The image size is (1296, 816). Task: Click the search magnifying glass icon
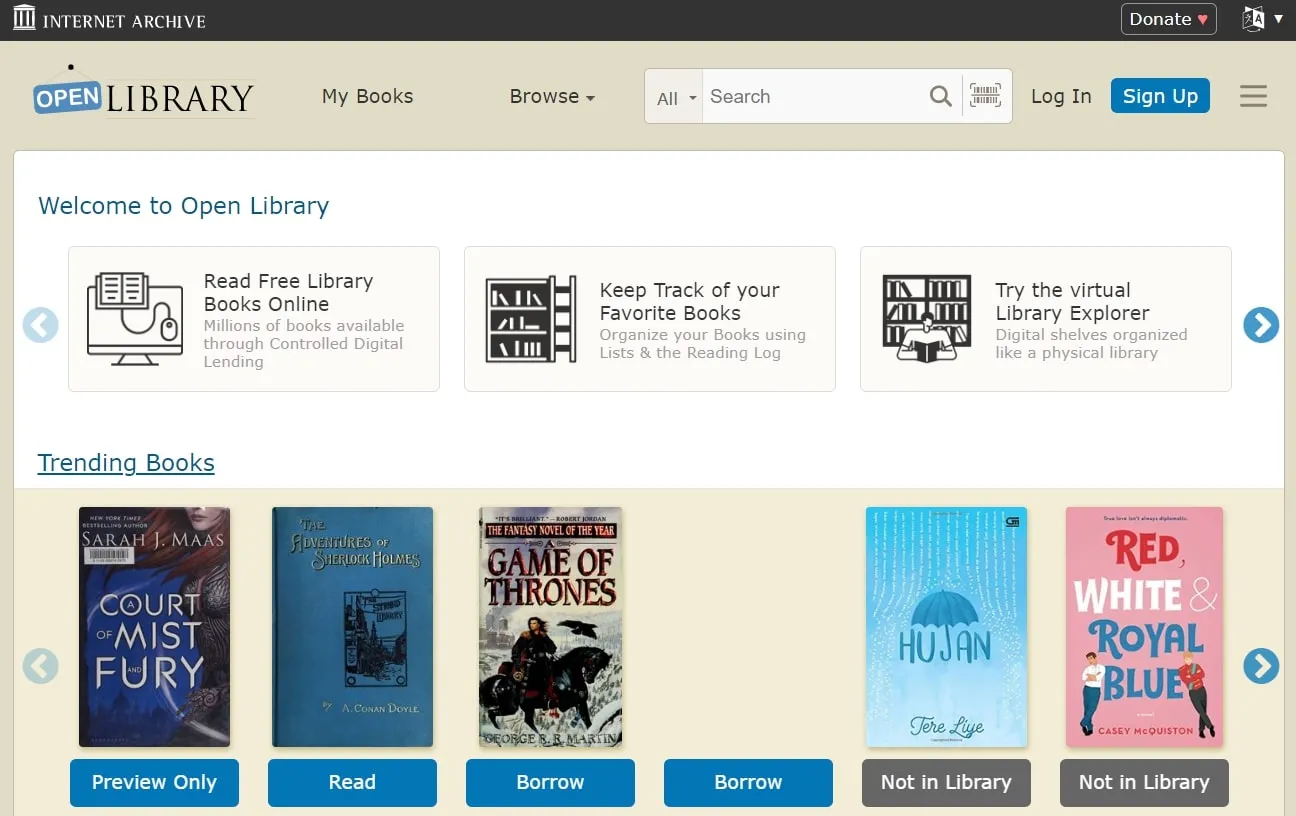(940, 95)
